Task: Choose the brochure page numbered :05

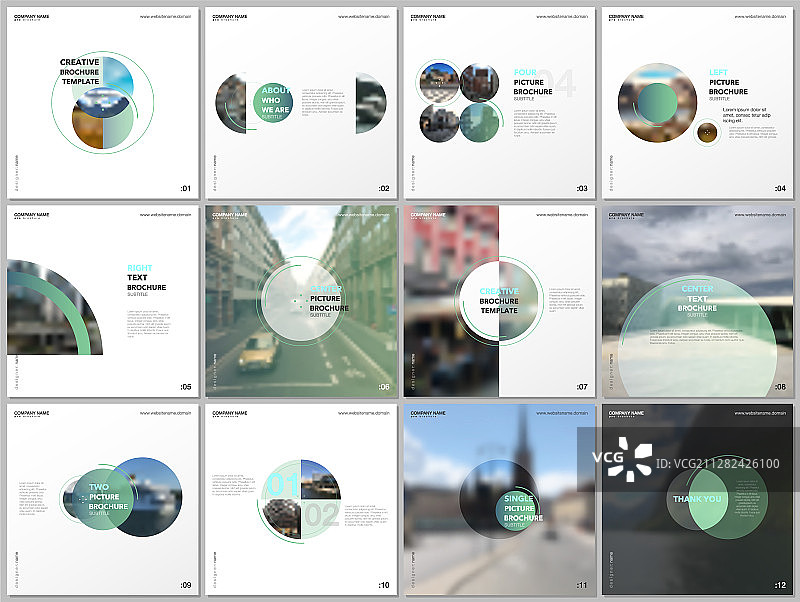Action: (103, 301)
